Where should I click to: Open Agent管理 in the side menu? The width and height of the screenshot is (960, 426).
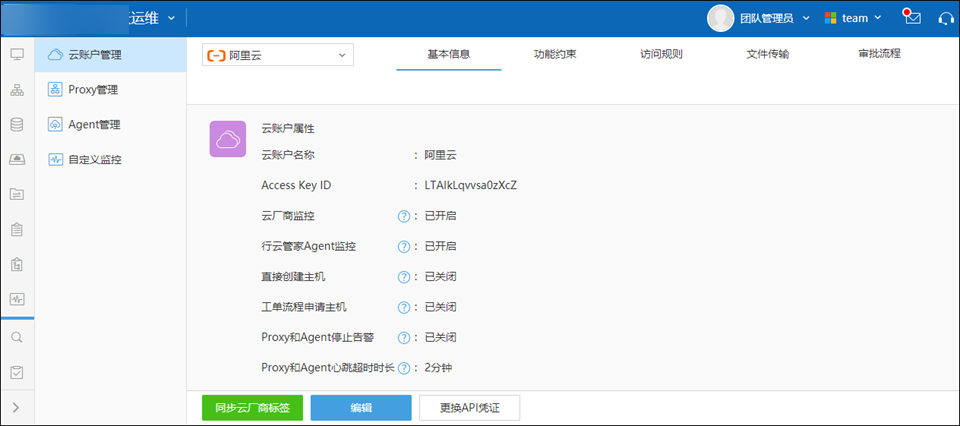(111, 125)
